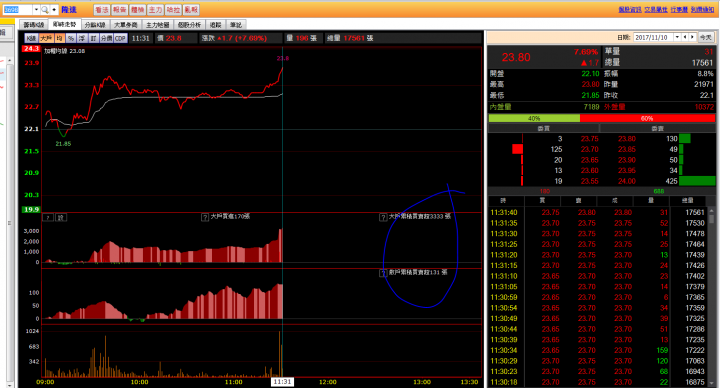Toggle the 訂 chart option button
This screenshot has height=388, width=720.
point(94,38)
